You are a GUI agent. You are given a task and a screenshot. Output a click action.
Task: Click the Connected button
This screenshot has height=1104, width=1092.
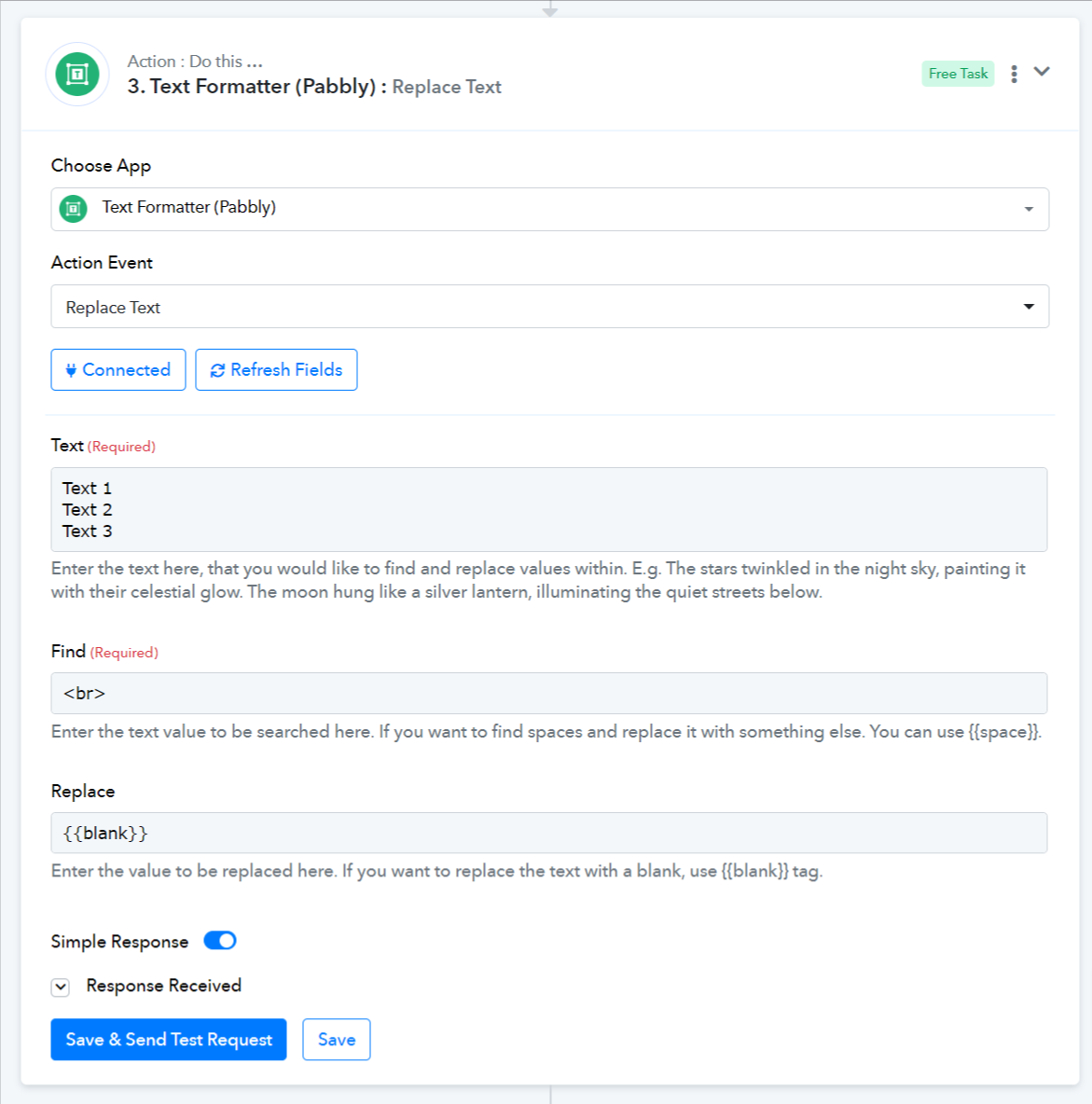(x=118, y=369)
